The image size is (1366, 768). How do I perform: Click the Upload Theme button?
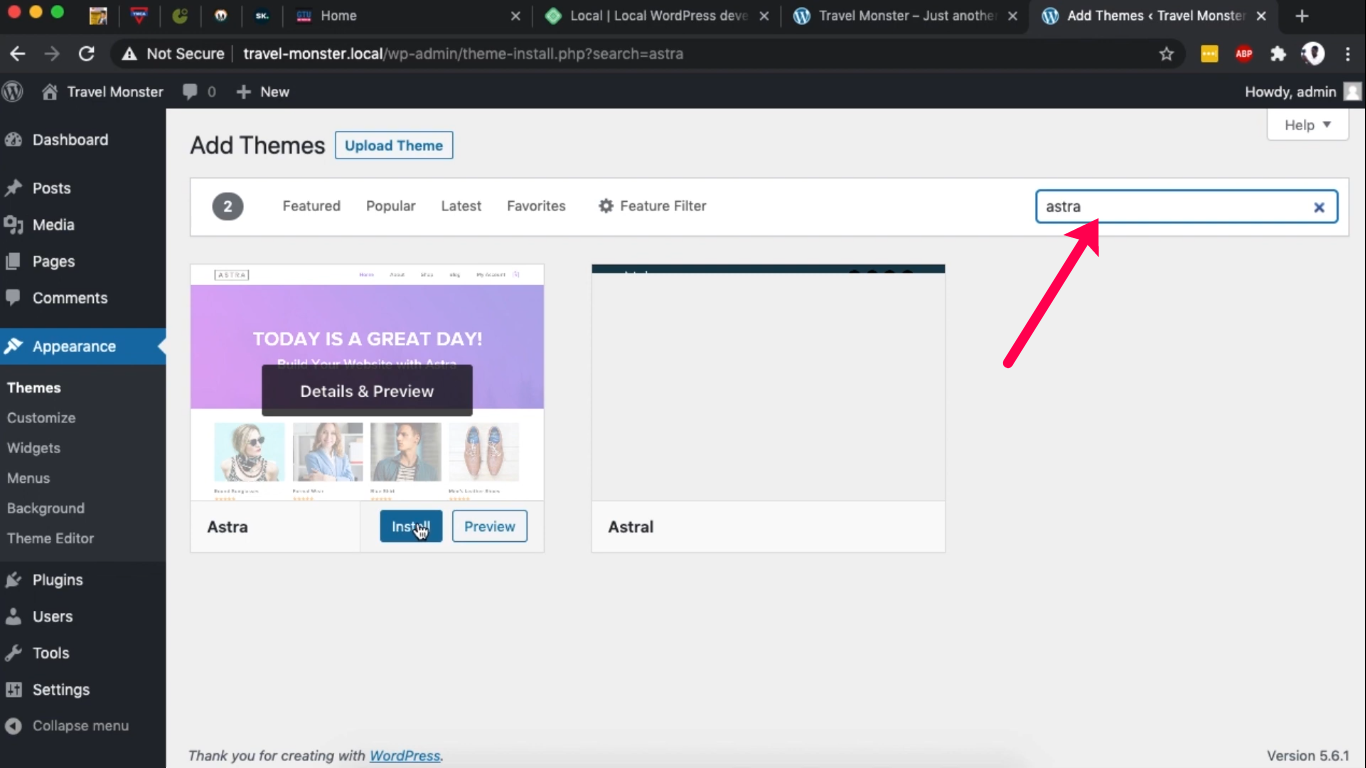[394, 145]
